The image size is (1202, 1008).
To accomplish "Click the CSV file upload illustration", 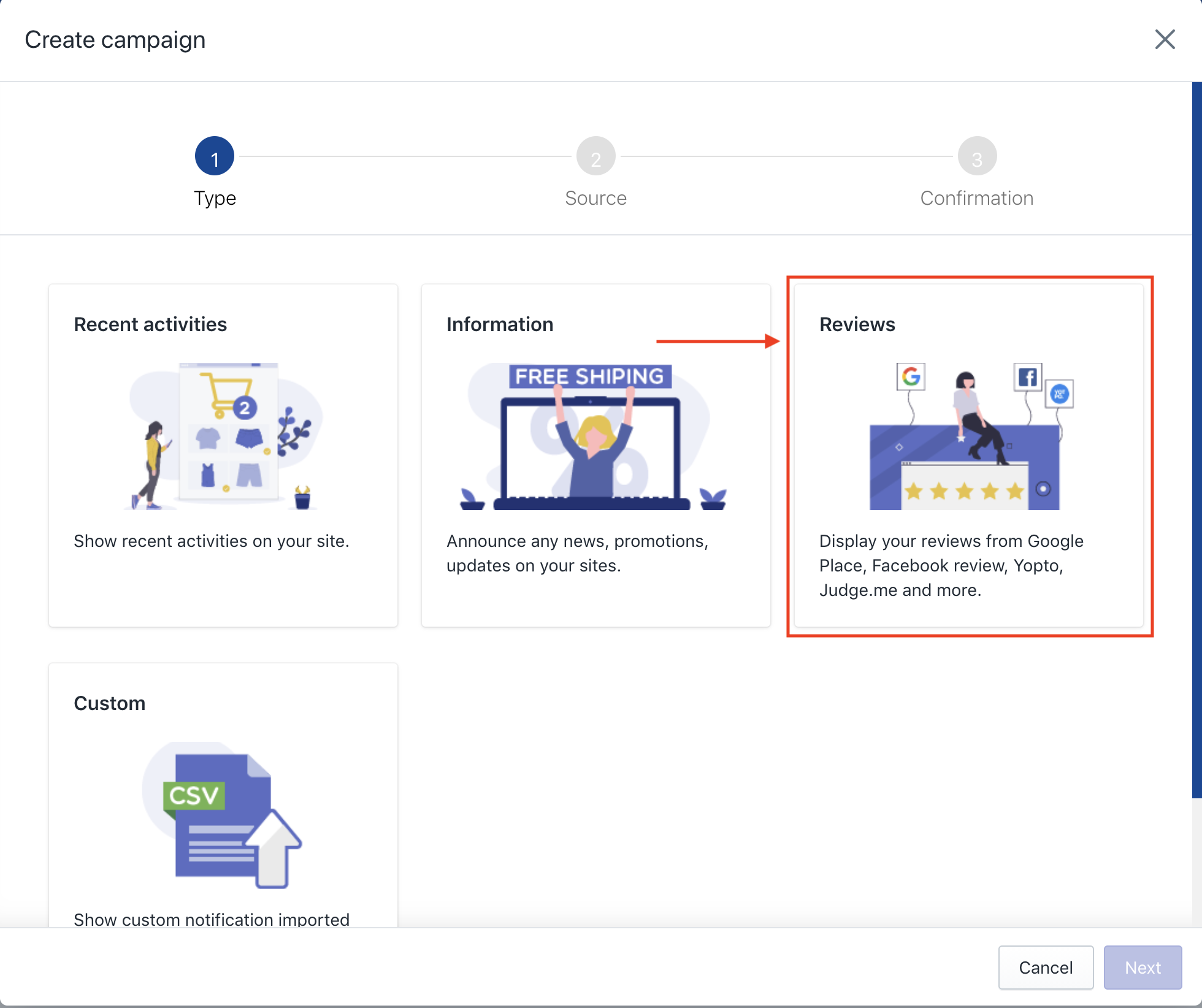I will tap(223, 815).
